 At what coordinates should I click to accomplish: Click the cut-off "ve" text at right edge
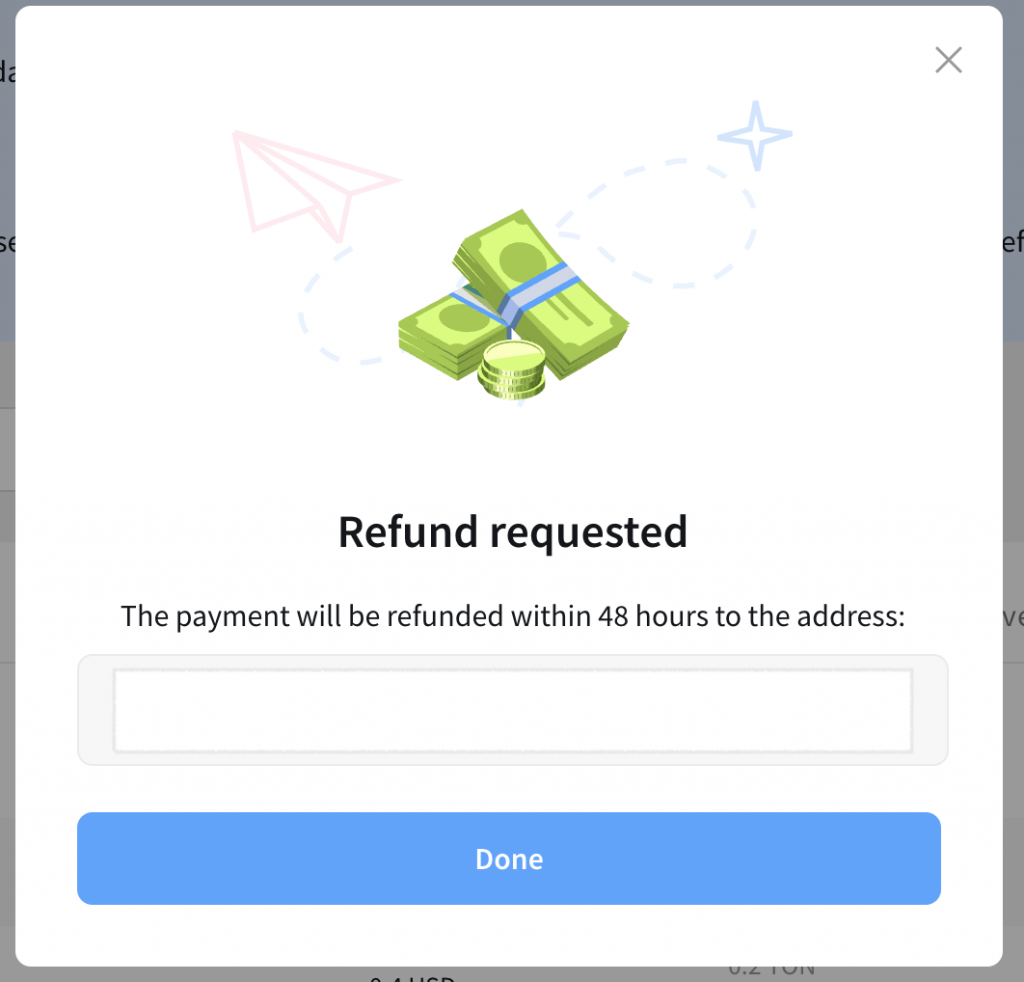click(x=1013, y=616)
